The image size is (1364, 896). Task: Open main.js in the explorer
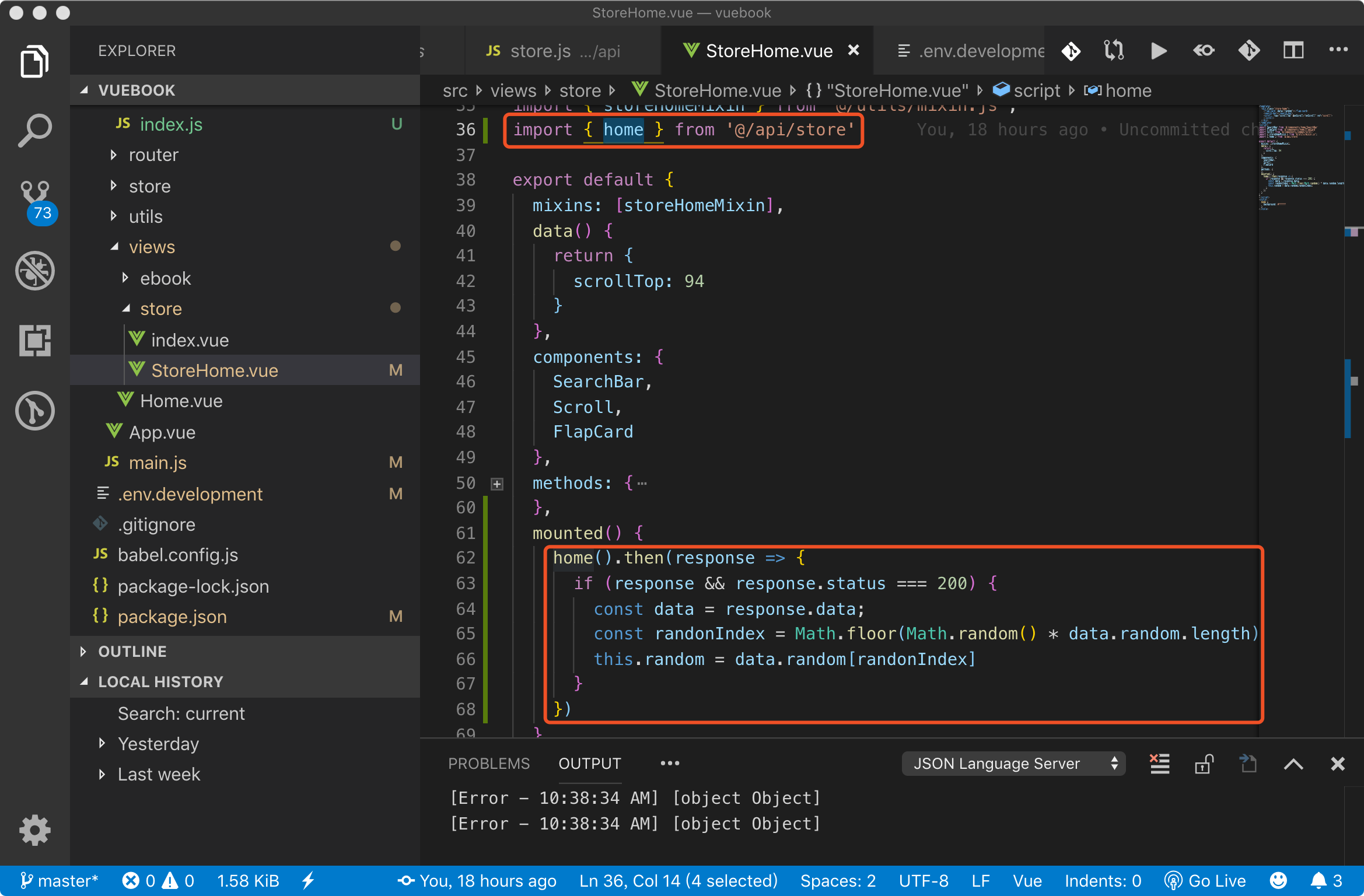click(158, 463)
